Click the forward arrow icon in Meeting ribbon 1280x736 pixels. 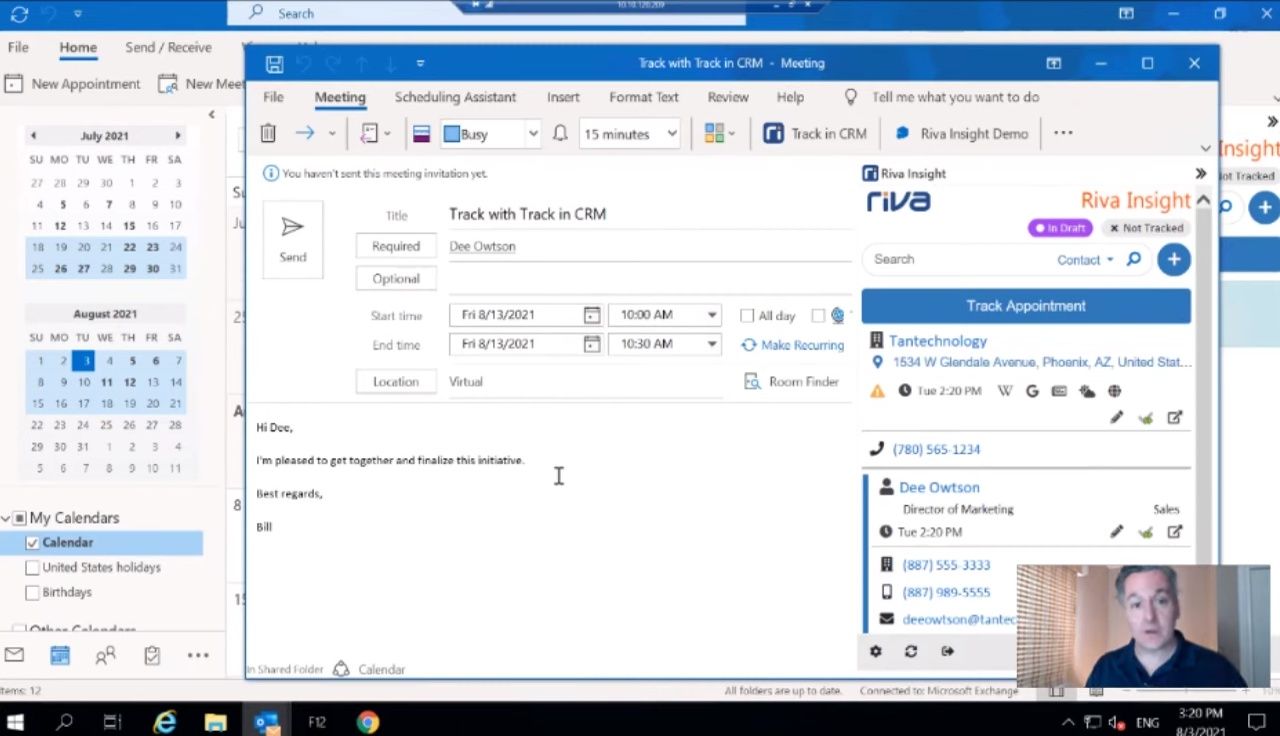pyautogui.click(x=305, y=133)
